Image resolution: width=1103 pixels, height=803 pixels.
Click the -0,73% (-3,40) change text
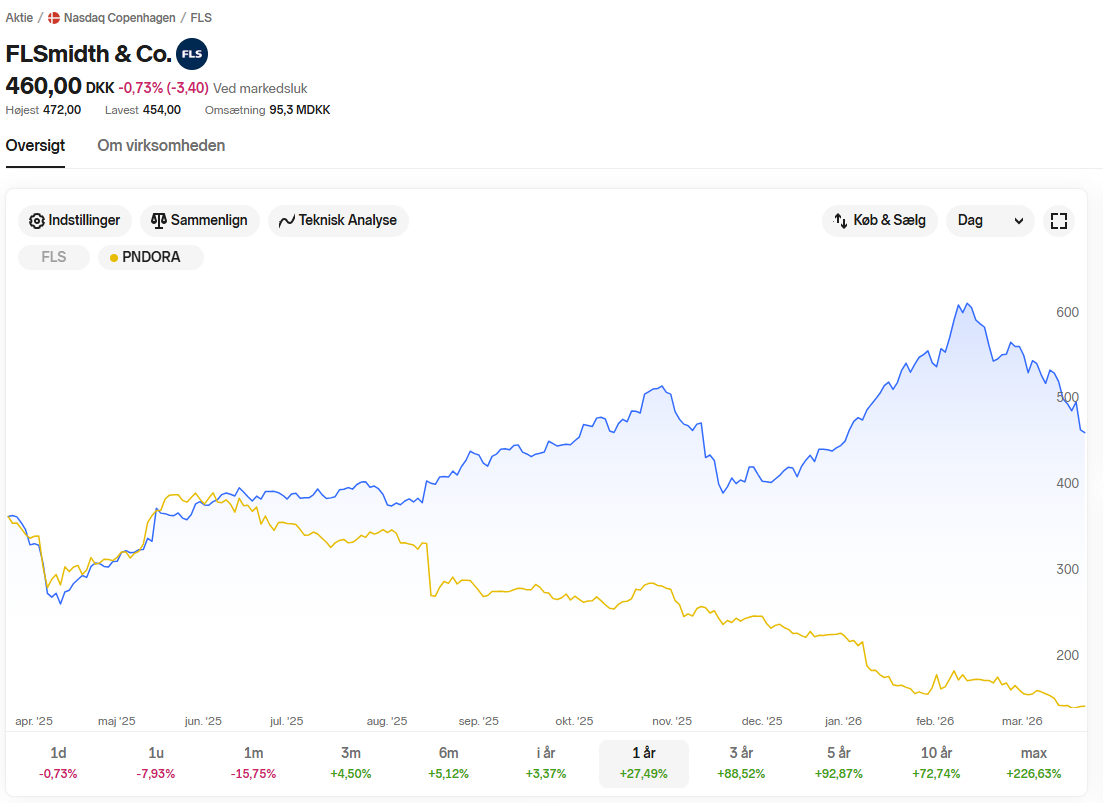[x=163, y=88]
